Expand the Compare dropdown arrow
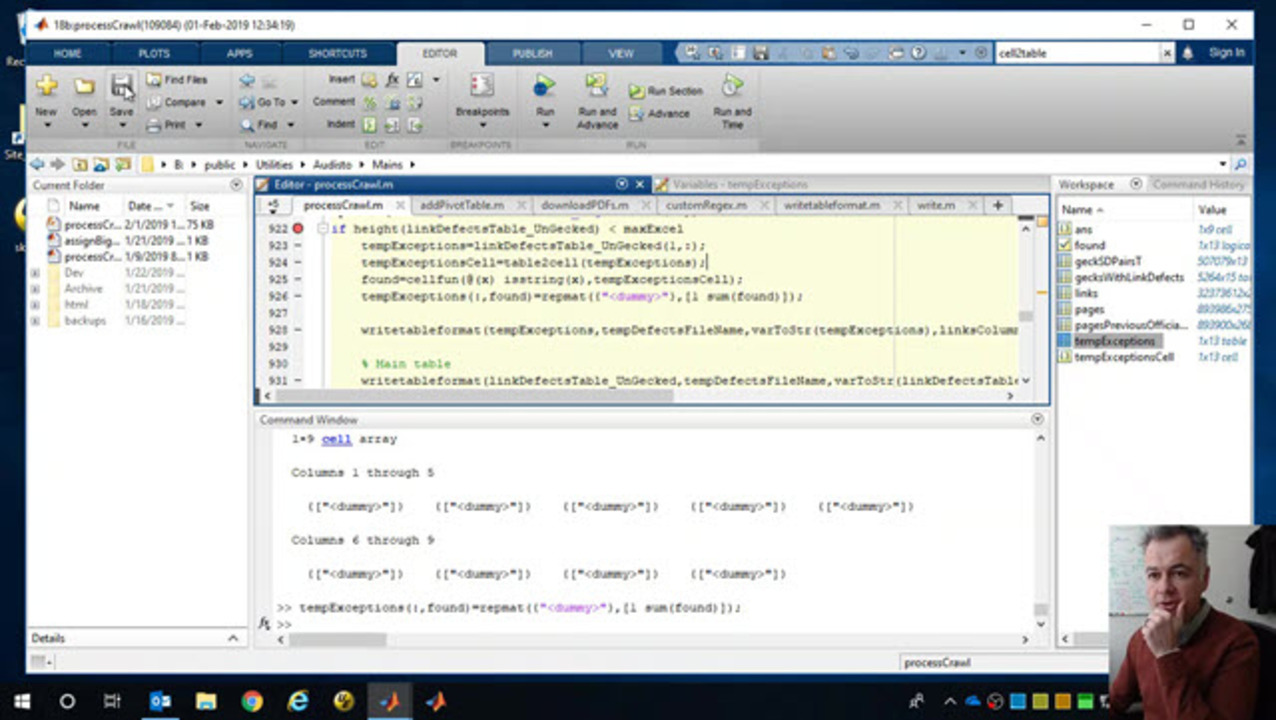The width and height of the screenshot is (1276, 720). (219, 102)
